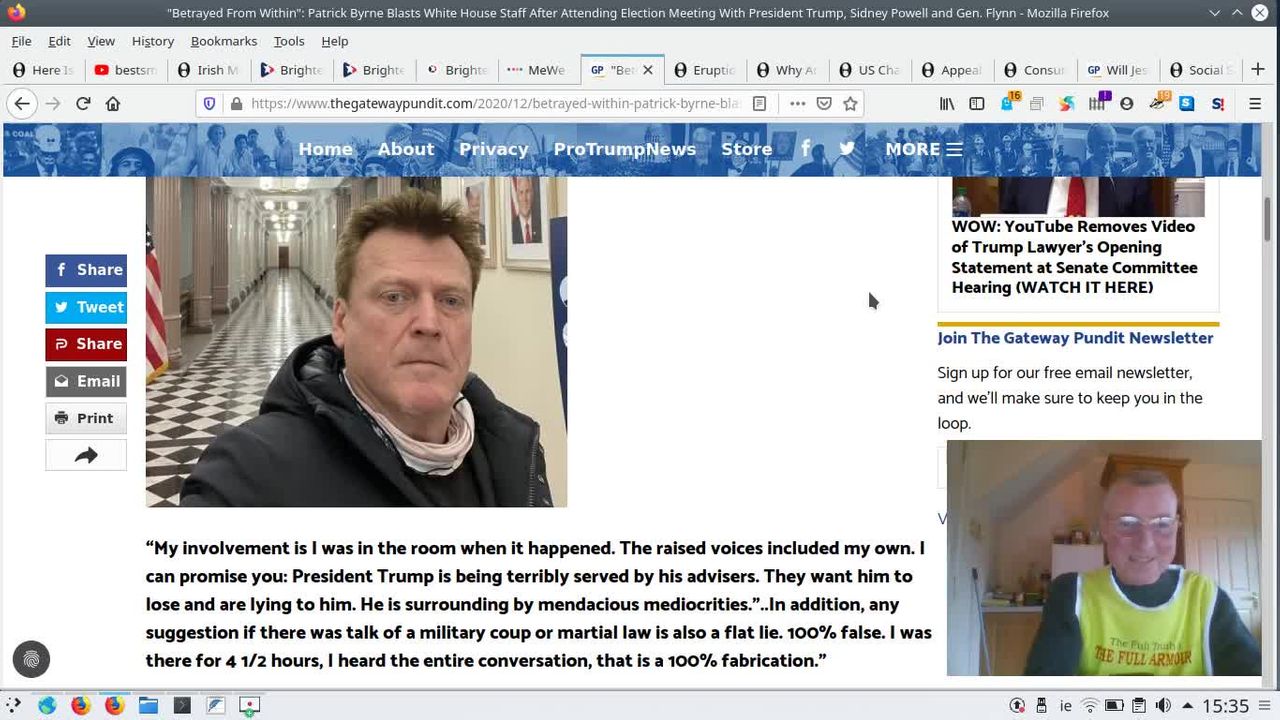Open the Bookmarks menu
Viewport: 1280px width, 720px height.
tap(223, 41)
